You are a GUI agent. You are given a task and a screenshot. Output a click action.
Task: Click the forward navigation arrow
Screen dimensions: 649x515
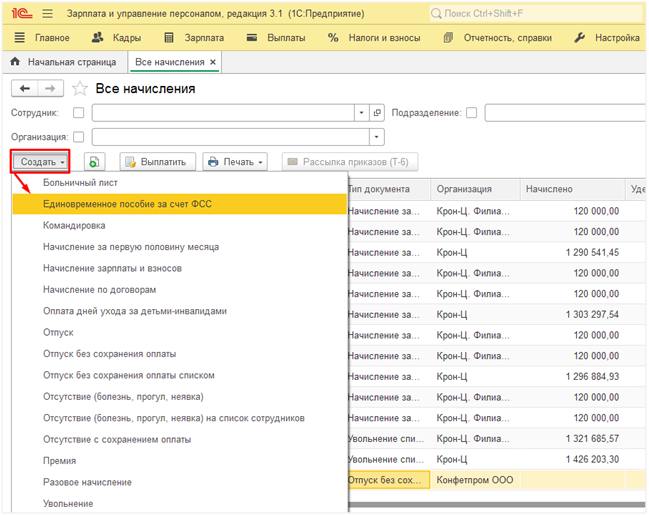pyautogui.click(x=51, y=89)
